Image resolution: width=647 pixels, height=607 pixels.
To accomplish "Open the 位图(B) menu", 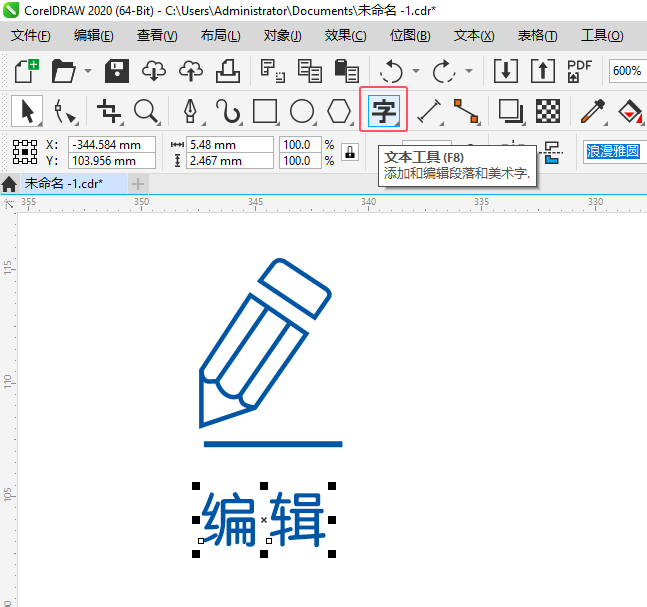I will (x=410, y=35).
